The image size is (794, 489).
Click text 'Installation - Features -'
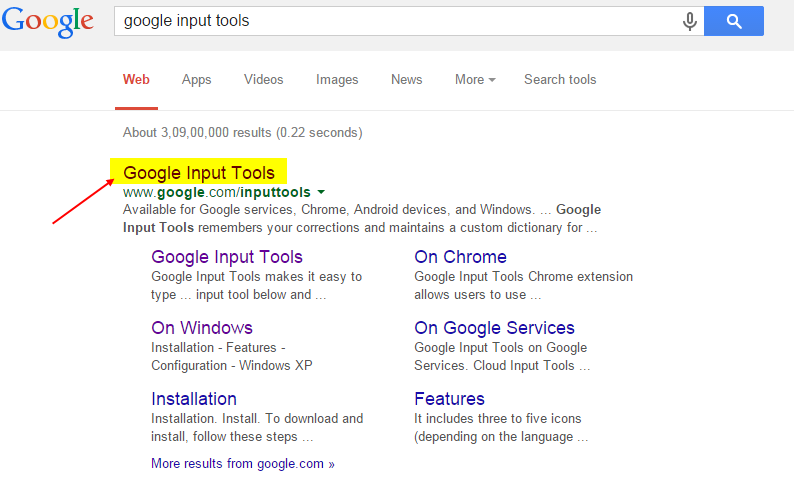pyautogui.click(x=218, y=348)
